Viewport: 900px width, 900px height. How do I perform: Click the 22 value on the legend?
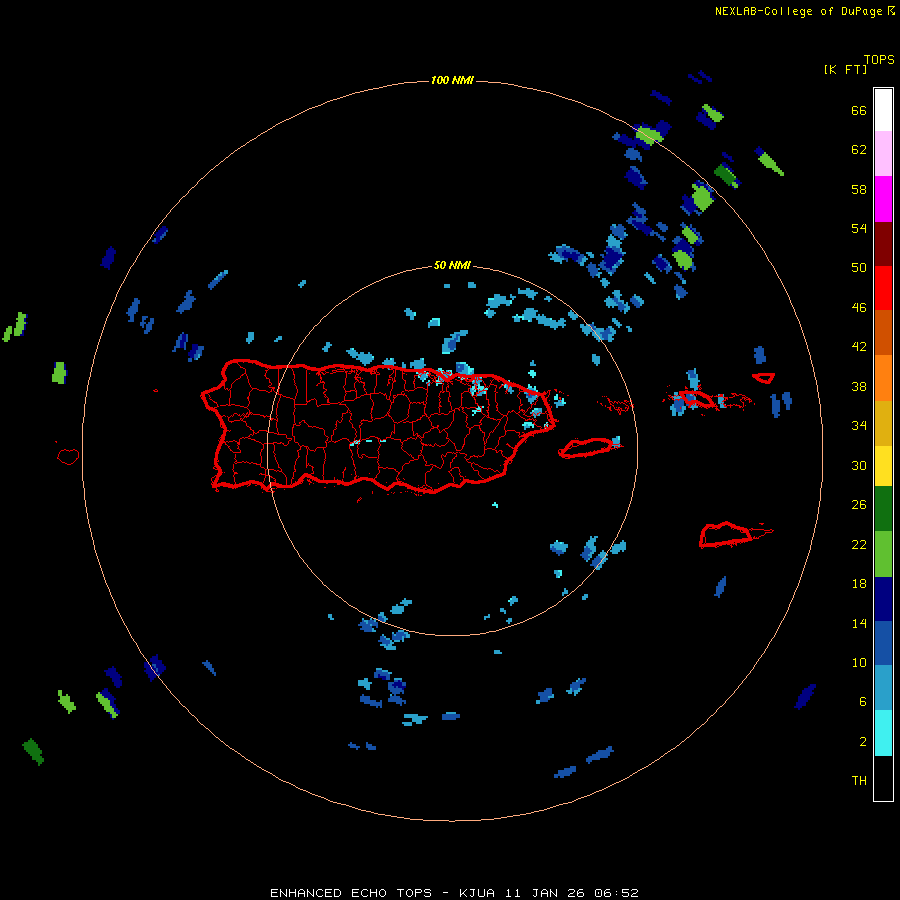[x=859, y=544]
